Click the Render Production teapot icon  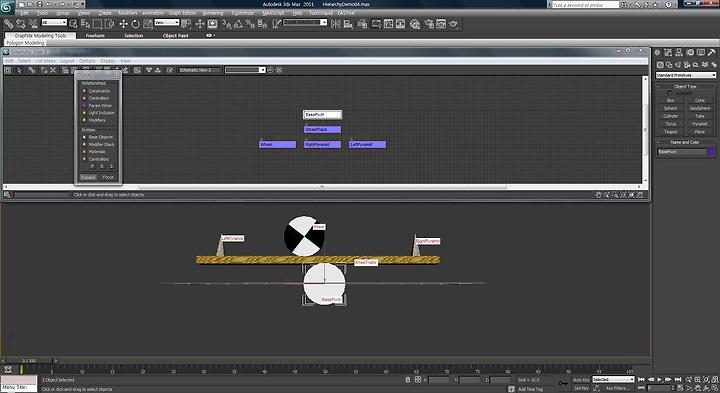pyautogui.click(x=454, y=23)
